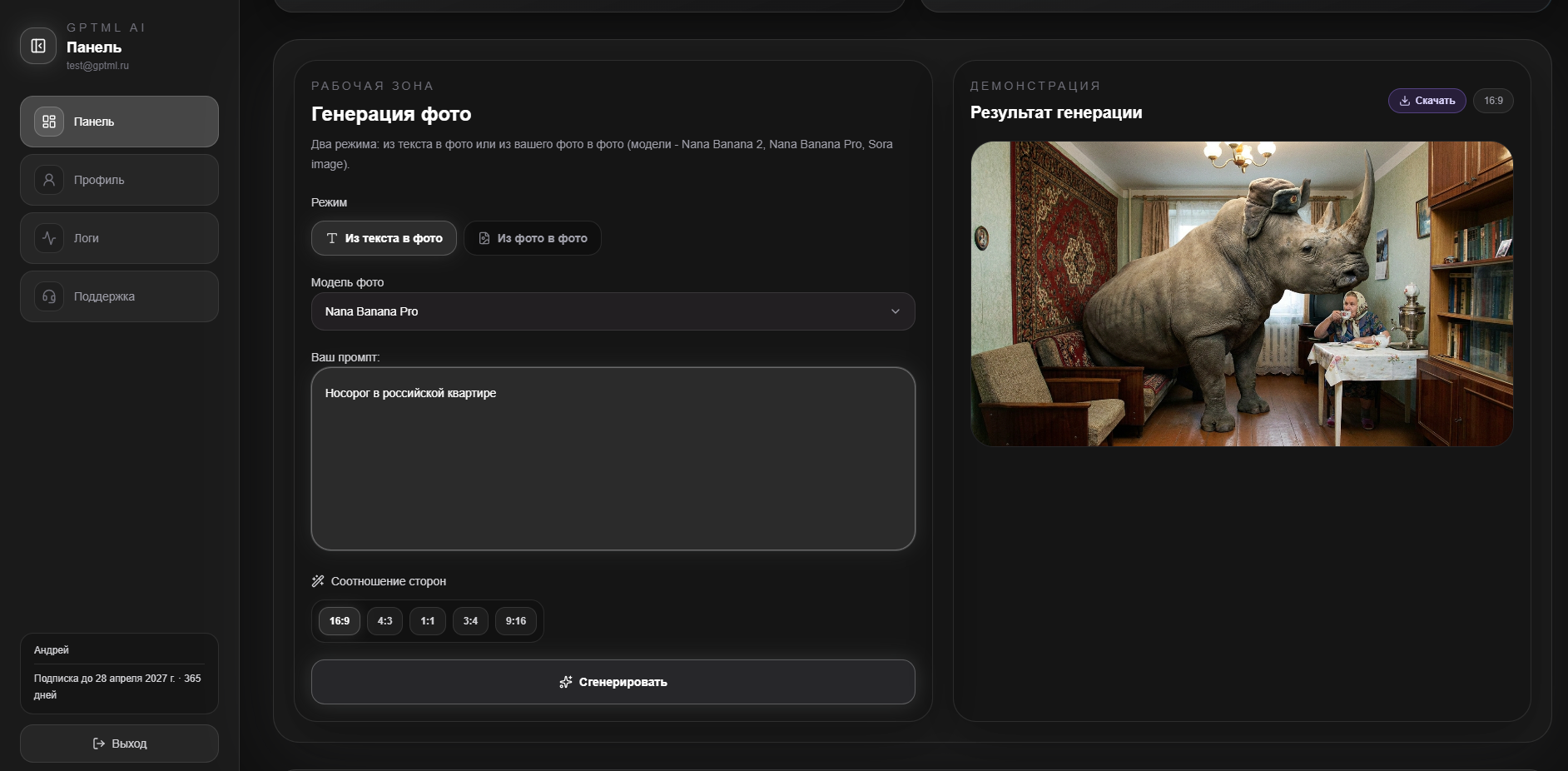The width and height of the screenshot is (1568, 771).
Task: Click the Подписка до 28 апреля 2027 text
Action: coord(117,687)
